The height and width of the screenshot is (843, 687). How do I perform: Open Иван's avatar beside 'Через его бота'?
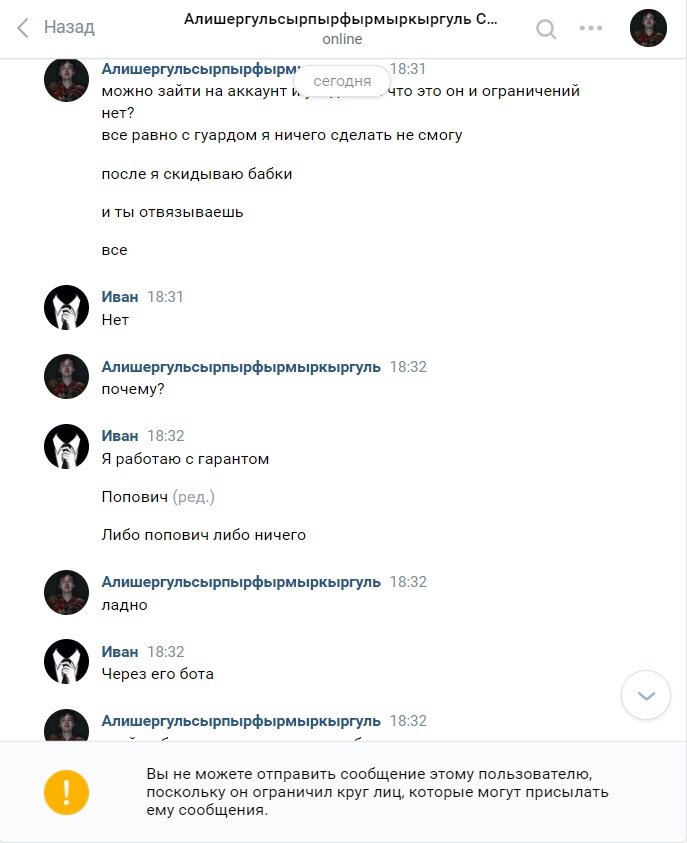pyautogui.click(x=66, y=661)
